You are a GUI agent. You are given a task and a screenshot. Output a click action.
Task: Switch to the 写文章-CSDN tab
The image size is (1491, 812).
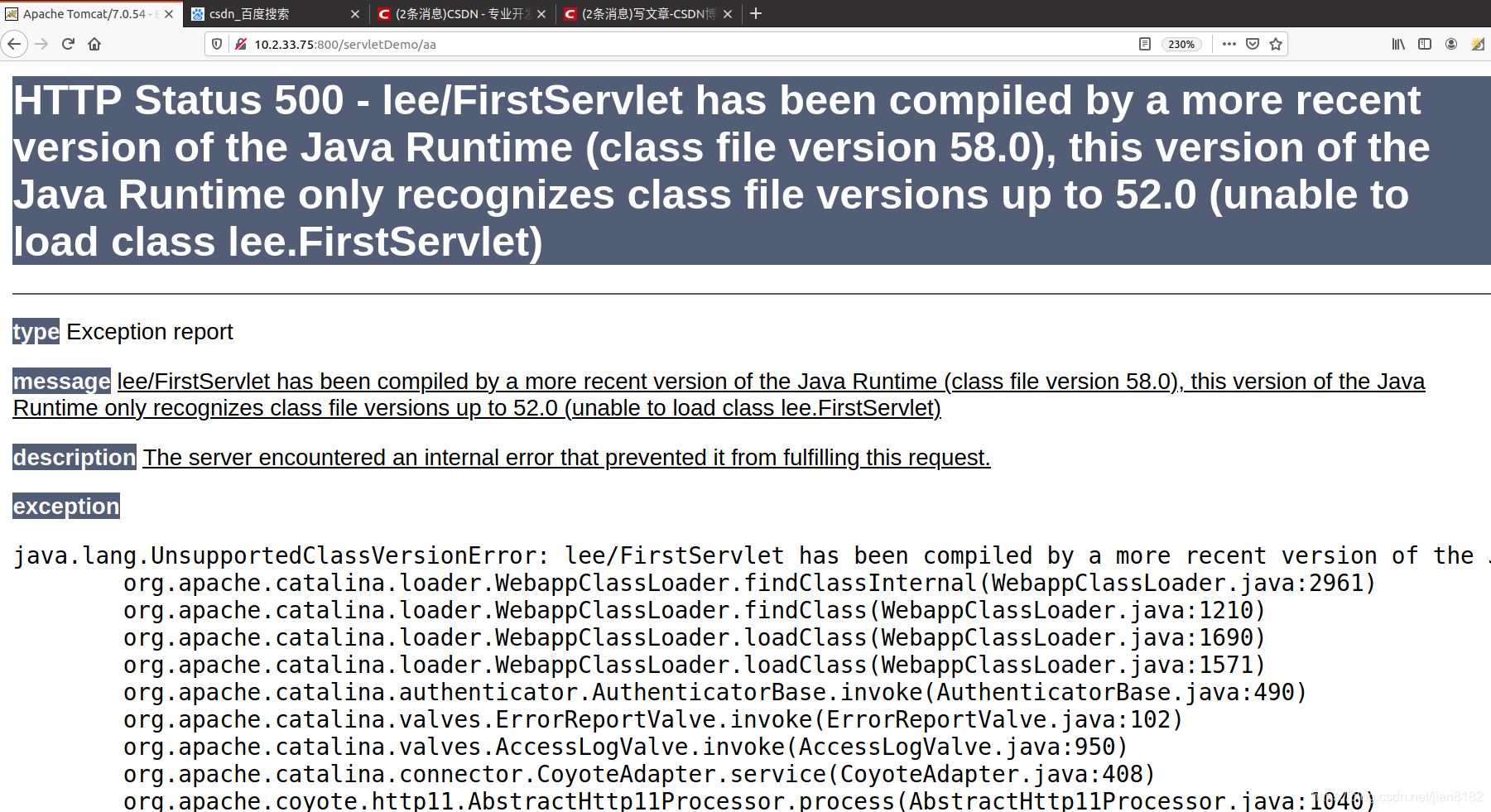click(646, 13)
